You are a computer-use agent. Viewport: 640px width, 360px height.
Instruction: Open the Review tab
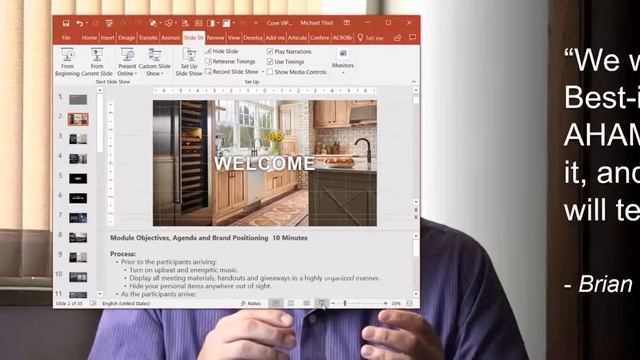click(216, 38)
